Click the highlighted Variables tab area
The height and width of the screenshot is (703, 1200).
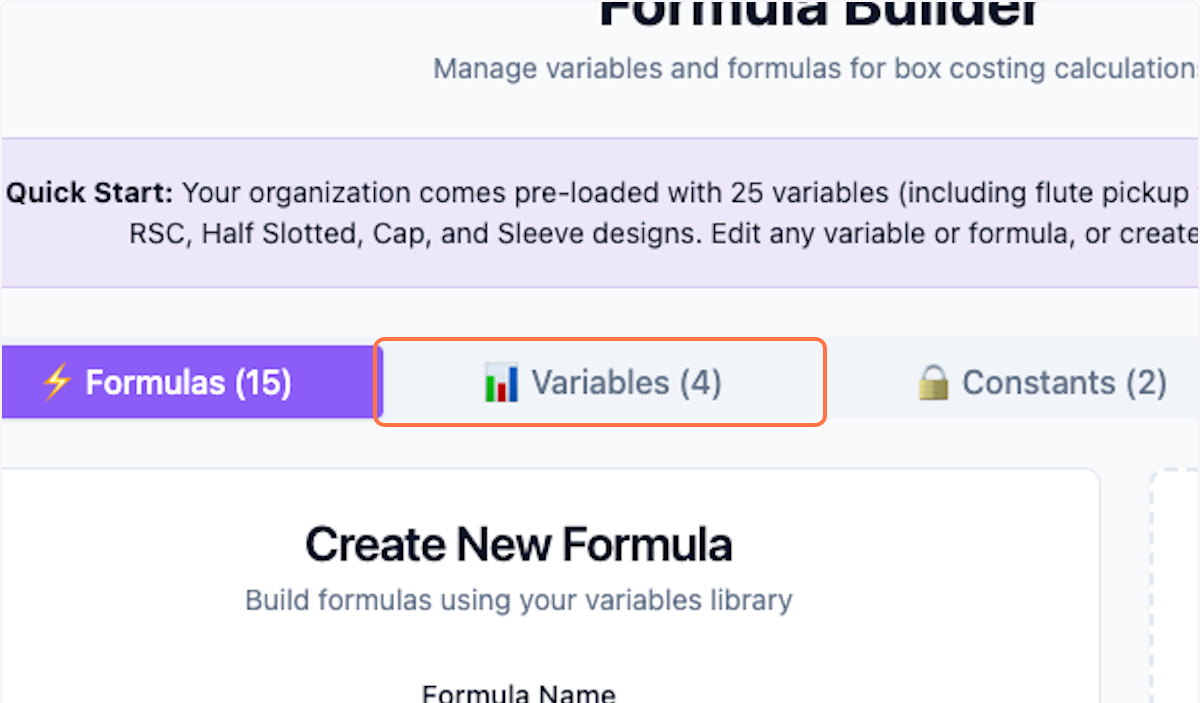point(600,382)
